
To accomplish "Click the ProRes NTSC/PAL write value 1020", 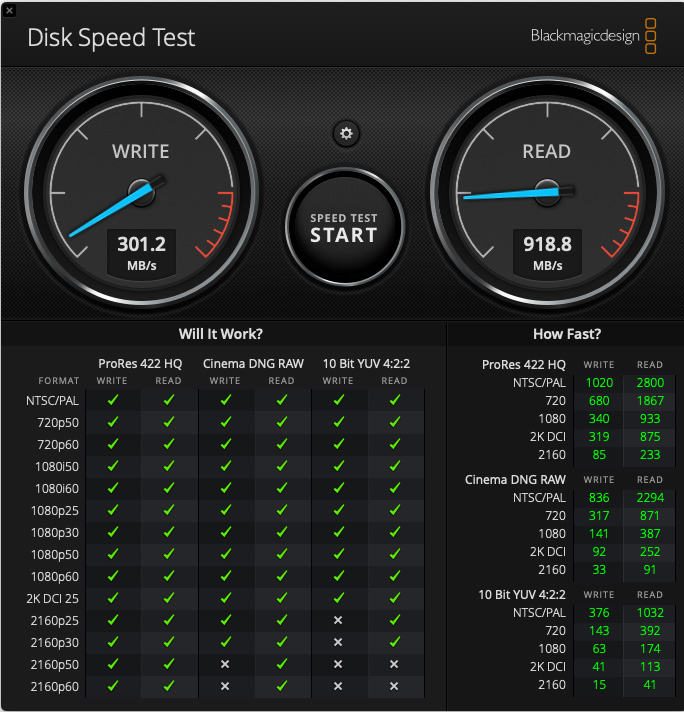I will click(599, 383).
